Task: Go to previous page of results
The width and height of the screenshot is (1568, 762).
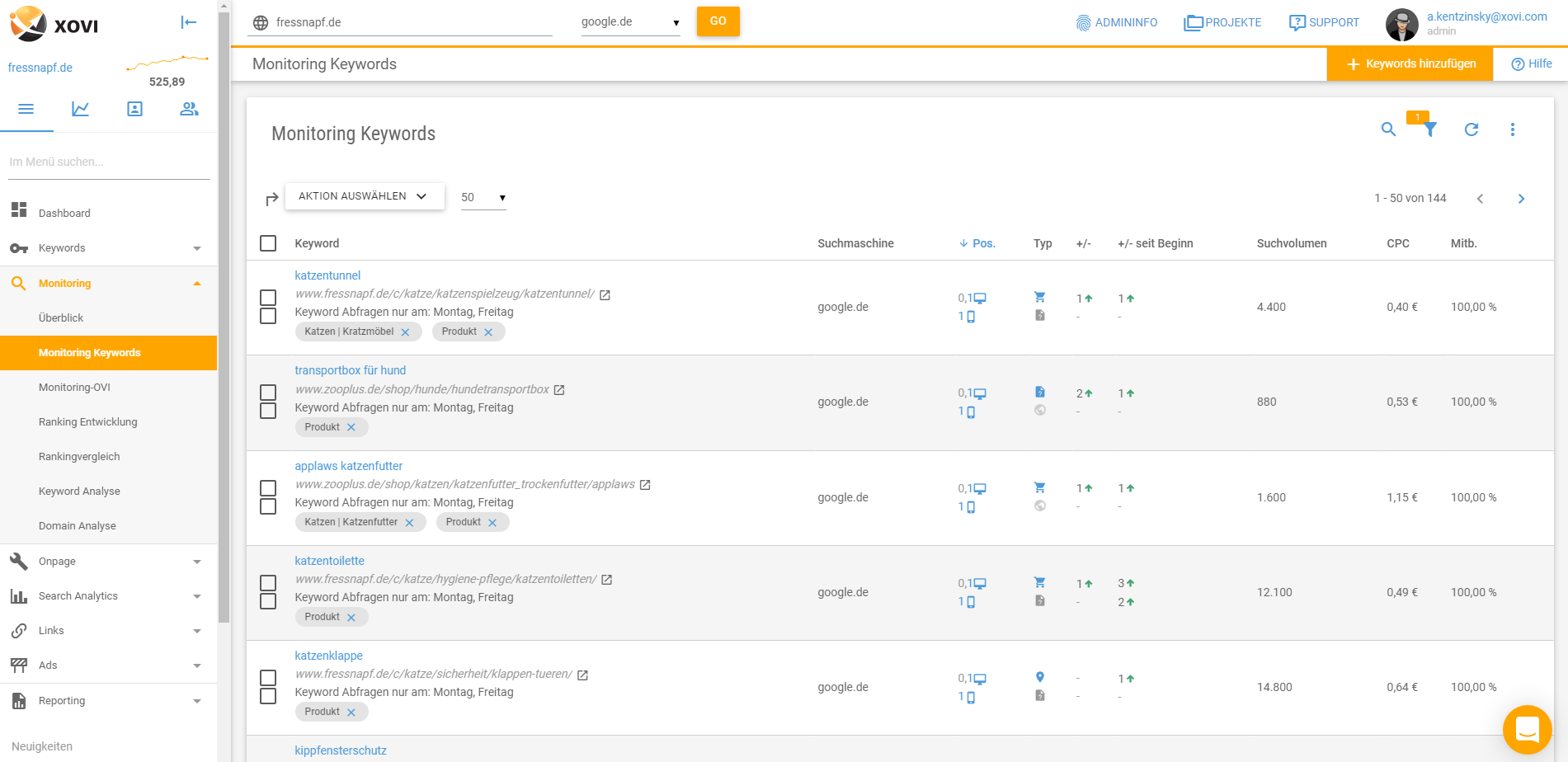Action: [1480, 199]
